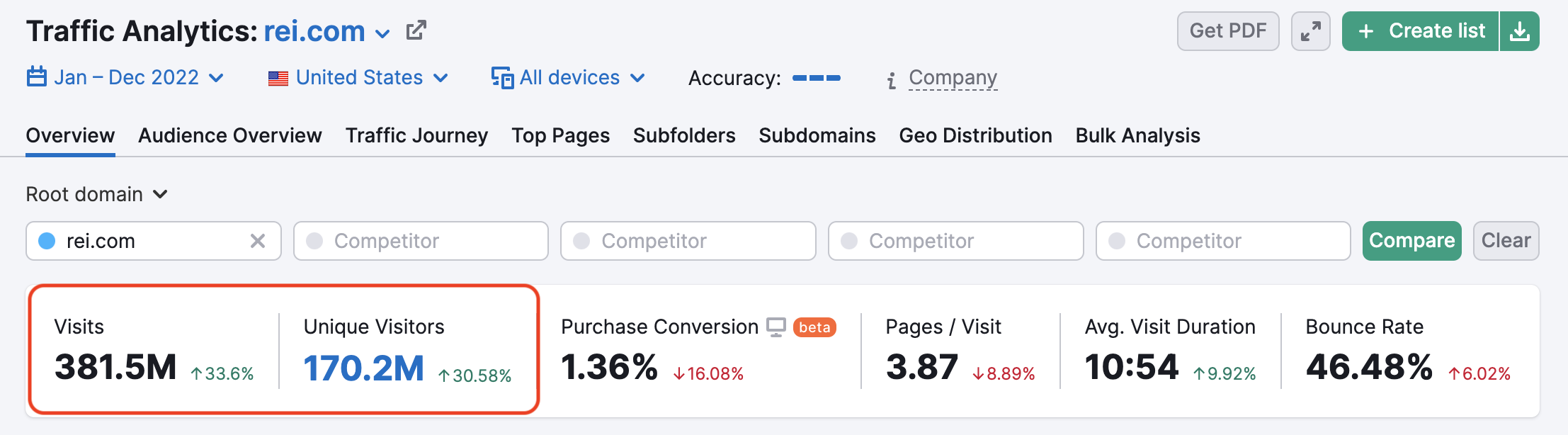Click desktop monitor icon beside Purchase Conversion
The height and width of the screenshot is (435, 1568).
776,327
